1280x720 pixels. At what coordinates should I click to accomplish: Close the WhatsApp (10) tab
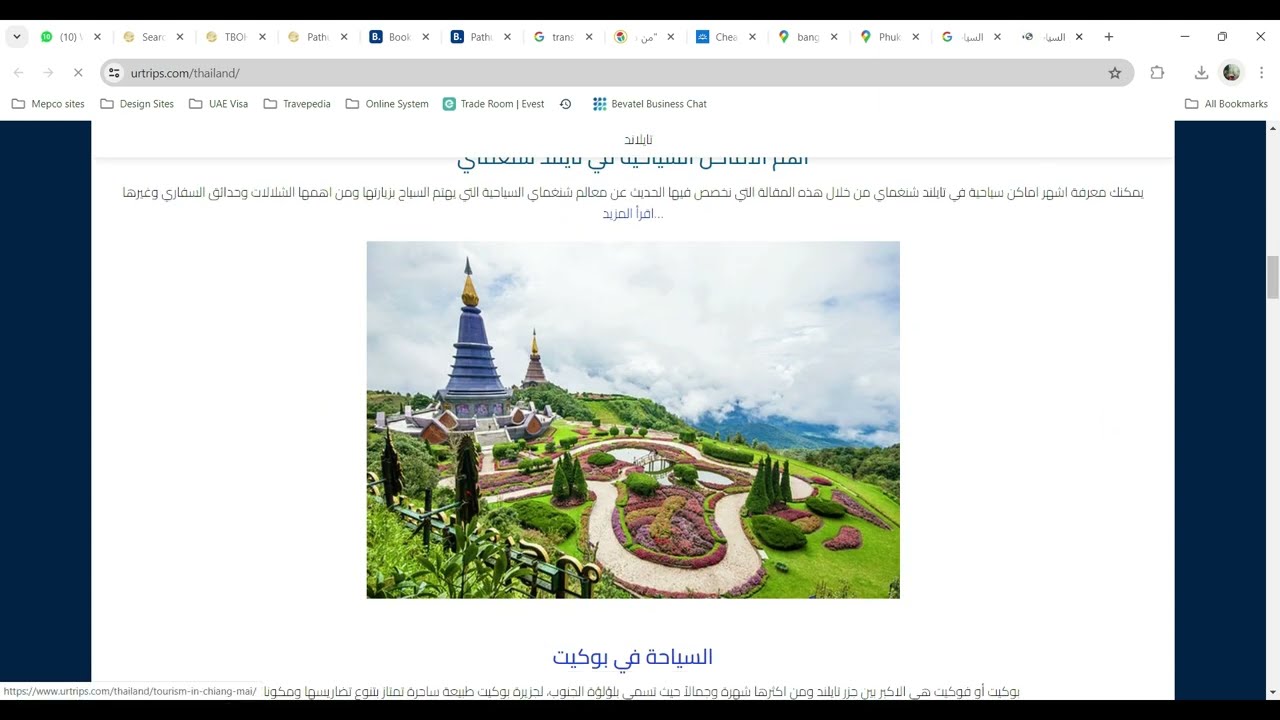point(97,37)
